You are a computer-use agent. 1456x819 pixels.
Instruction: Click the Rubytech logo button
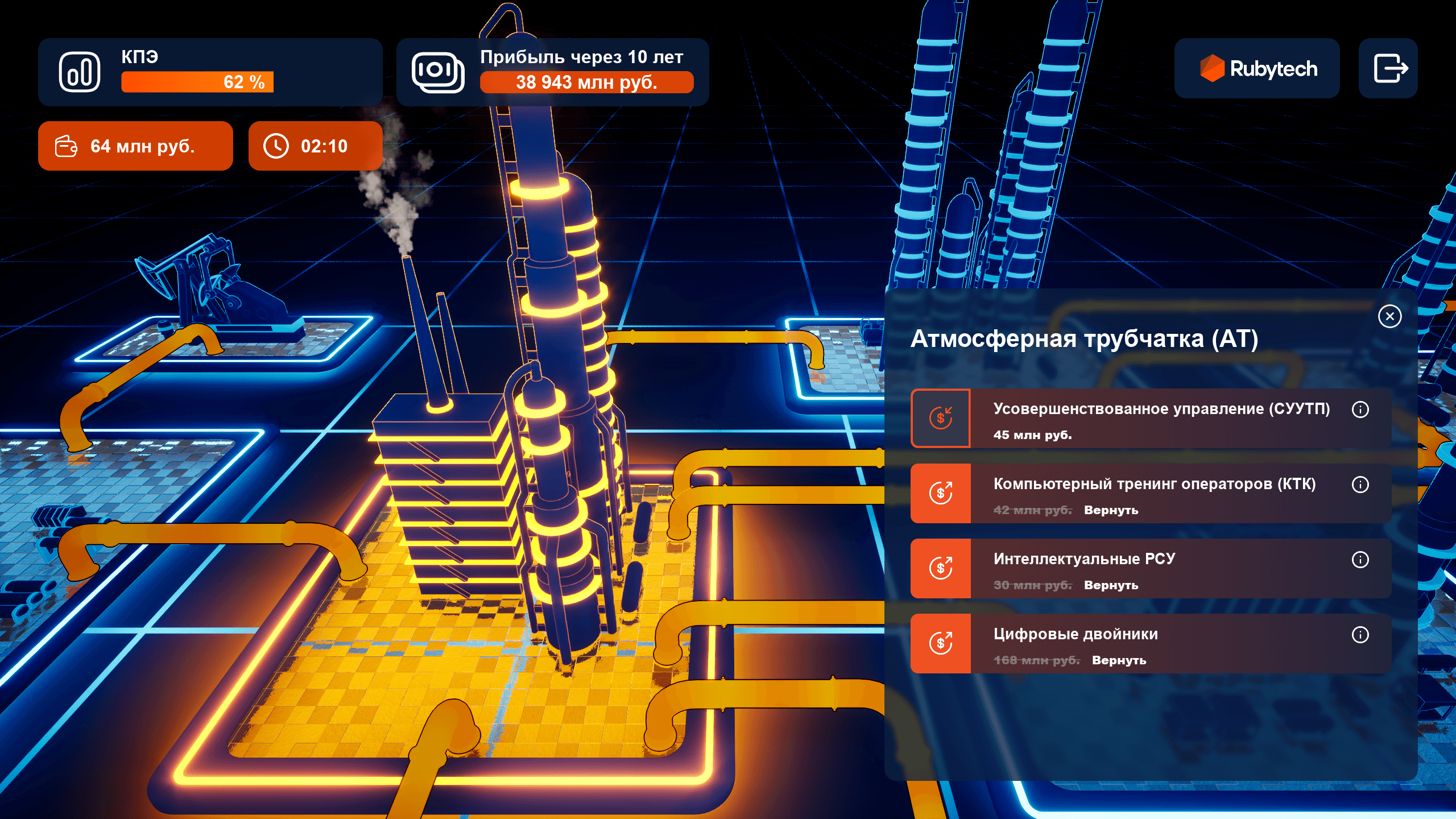1257,69
